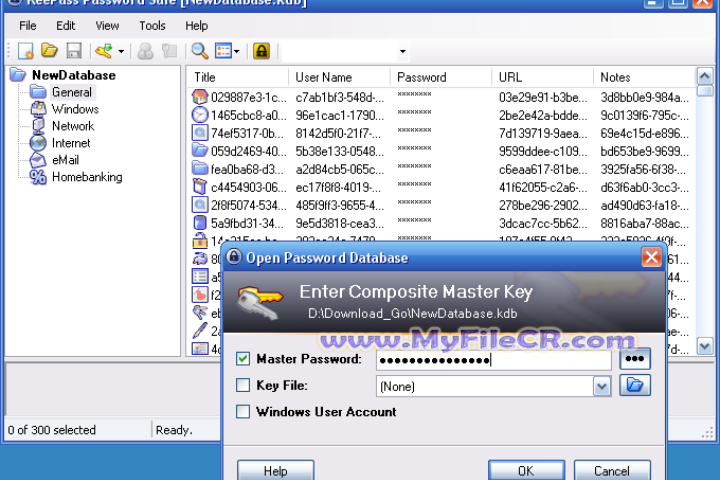Click the browse key file folder icon
The height and width of the screenshot is (480, 720).
635,385
